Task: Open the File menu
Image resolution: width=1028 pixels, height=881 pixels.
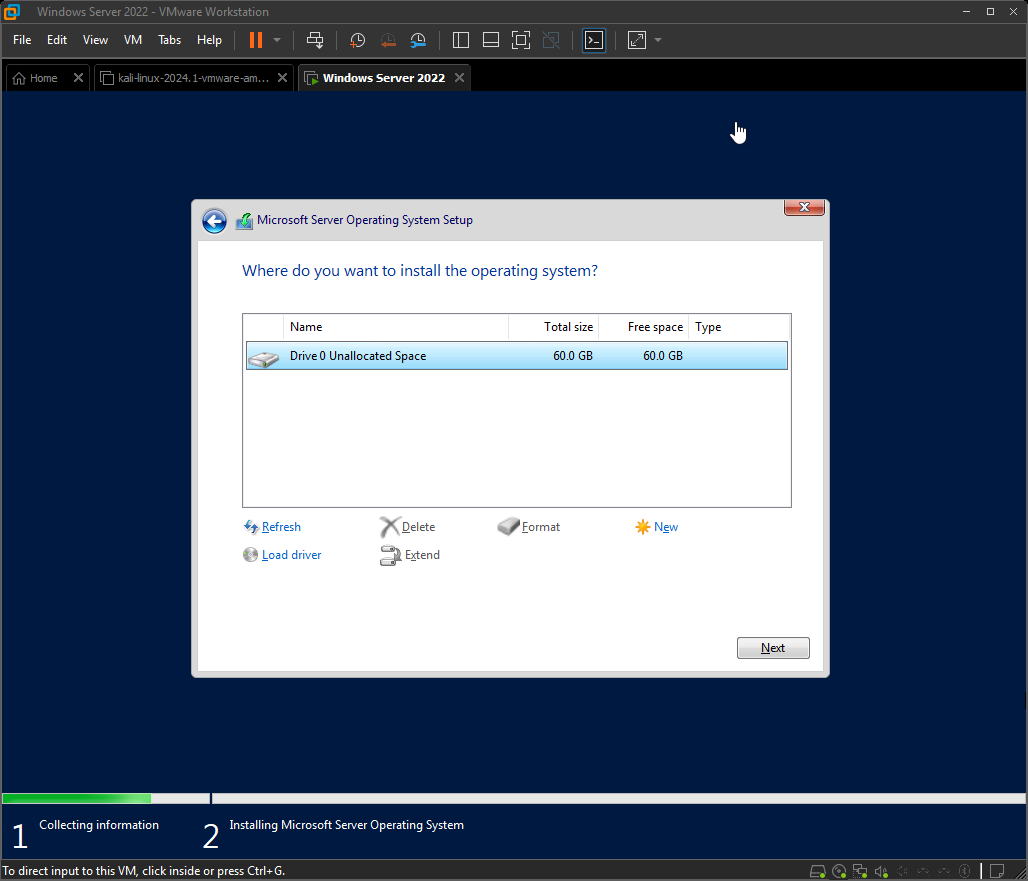Action: coord(22,40)
